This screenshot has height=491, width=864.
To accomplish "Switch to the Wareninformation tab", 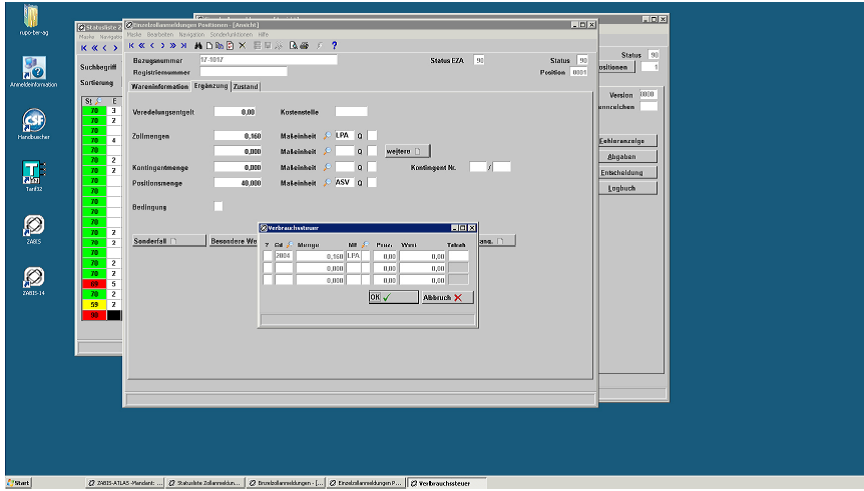I will [x=160, y=87].
